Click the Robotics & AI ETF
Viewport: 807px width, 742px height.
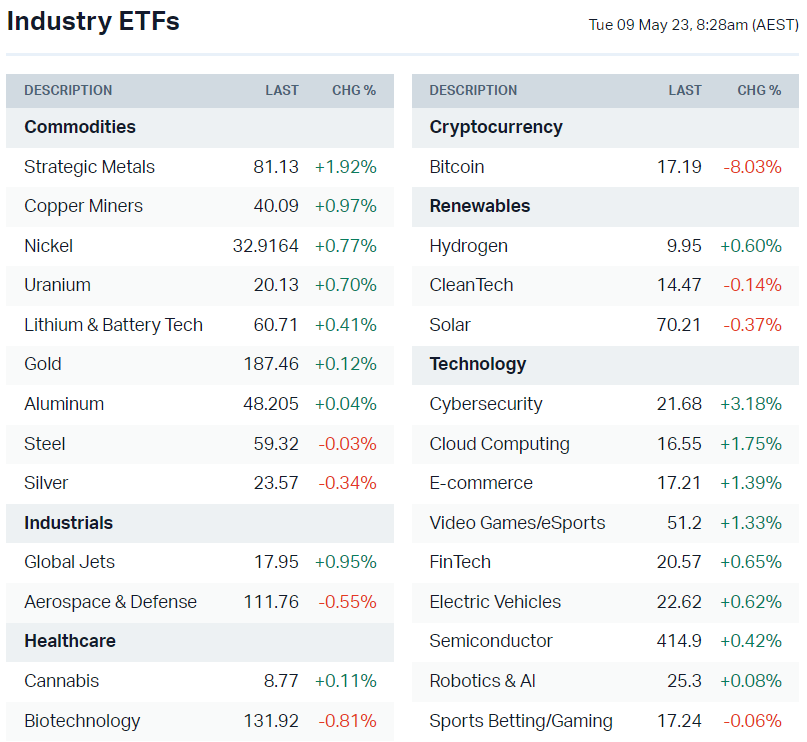pyautogui.click(x=483, y=681)
